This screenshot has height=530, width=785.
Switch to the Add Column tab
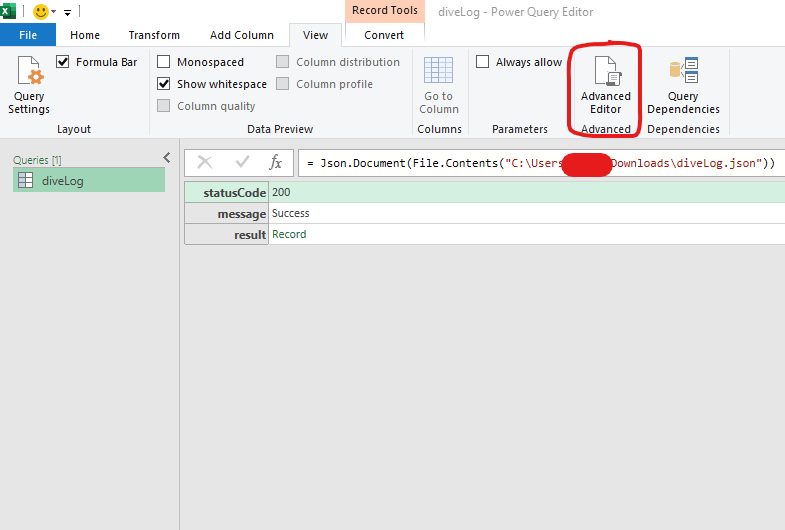[x=242, y=35]
